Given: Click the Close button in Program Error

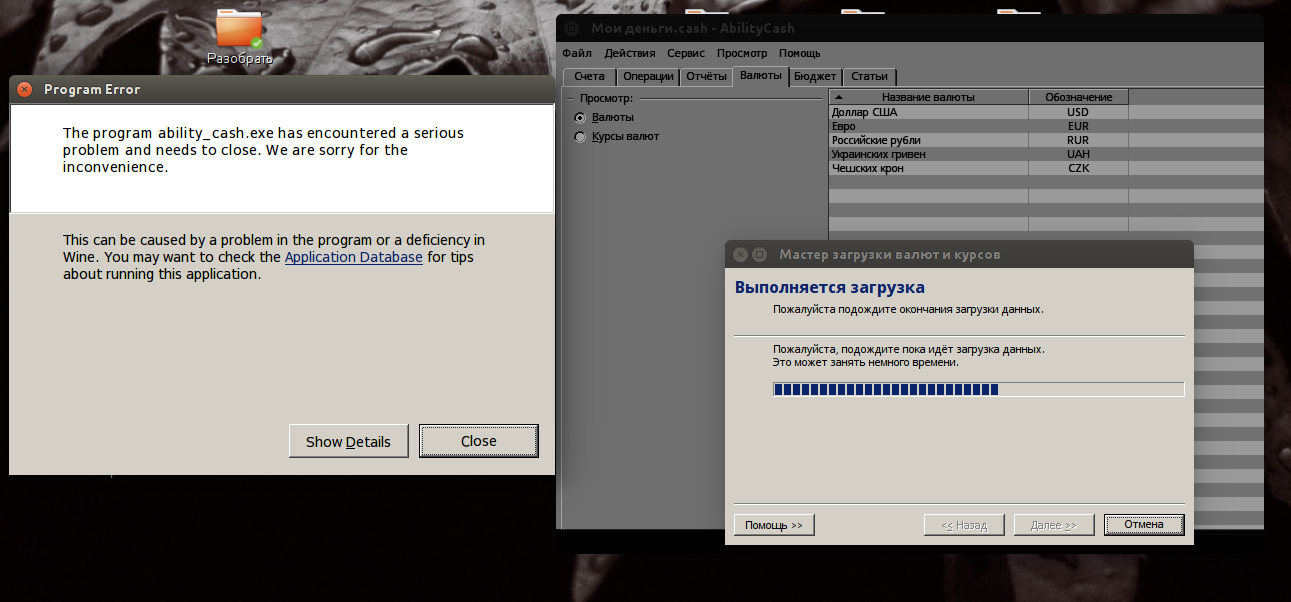Looking at the screenshot, I should 478,441.
